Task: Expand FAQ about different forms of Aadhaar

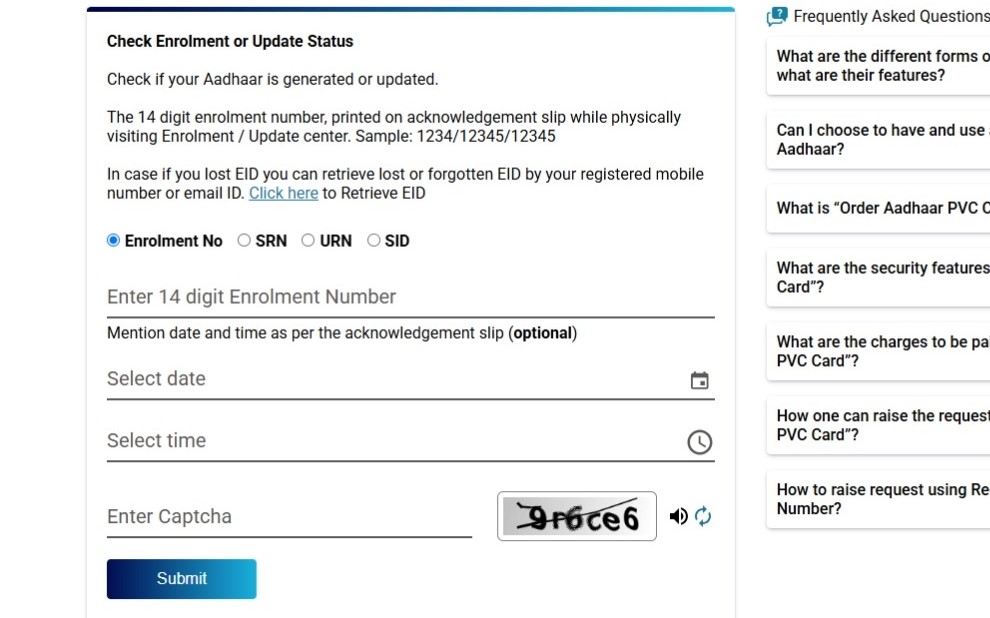Action: [878, 66]
